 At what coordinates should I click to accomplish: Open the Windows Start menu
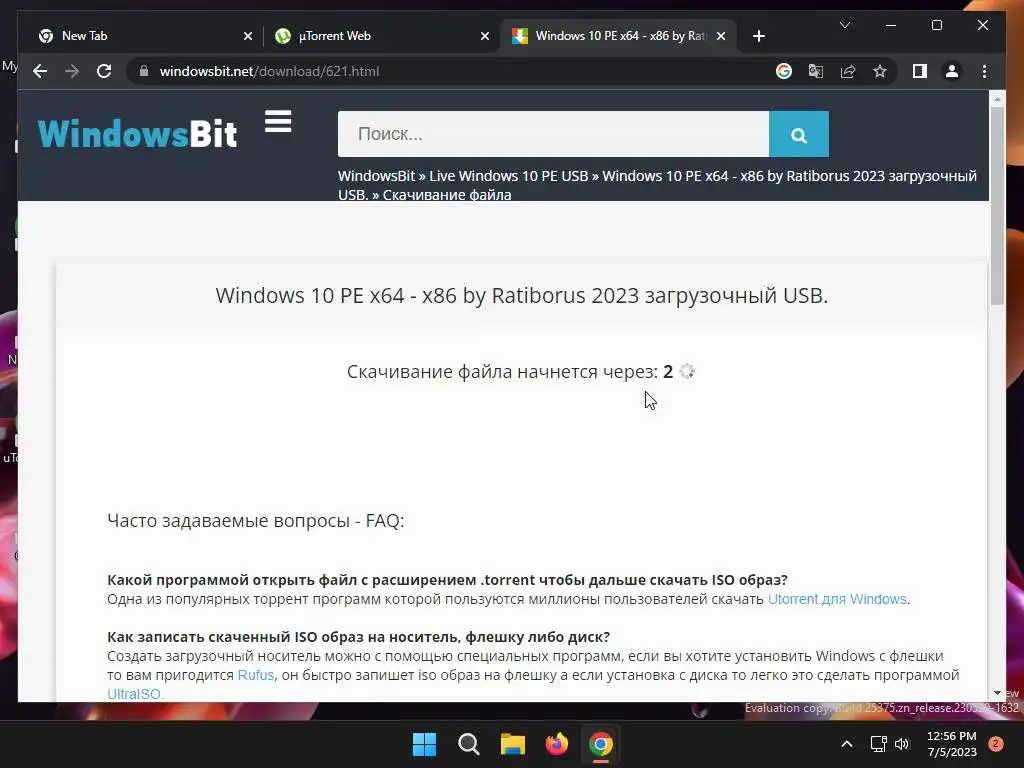424,744
